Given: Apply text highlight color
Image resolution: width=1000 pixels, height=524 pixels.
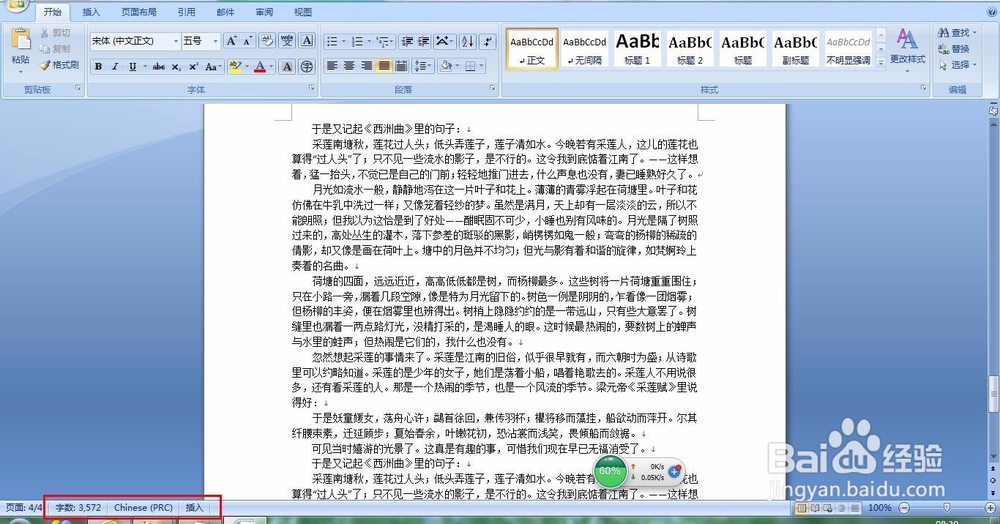Looking at the screenshot, I should pyautogui.click(x=234, y=66).
